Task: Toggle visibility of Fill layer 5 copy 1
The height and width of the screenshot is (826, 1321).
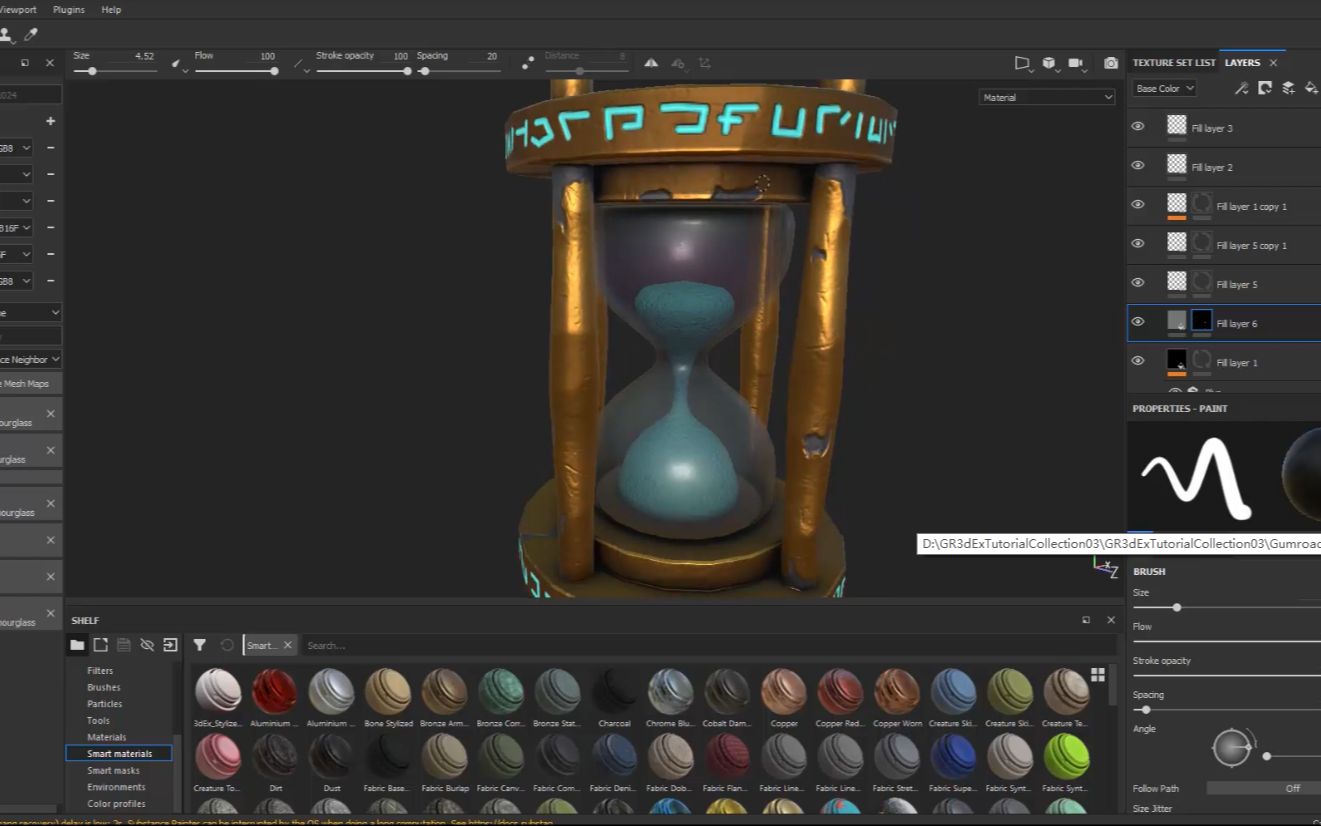Action: tap(1137, 243)
